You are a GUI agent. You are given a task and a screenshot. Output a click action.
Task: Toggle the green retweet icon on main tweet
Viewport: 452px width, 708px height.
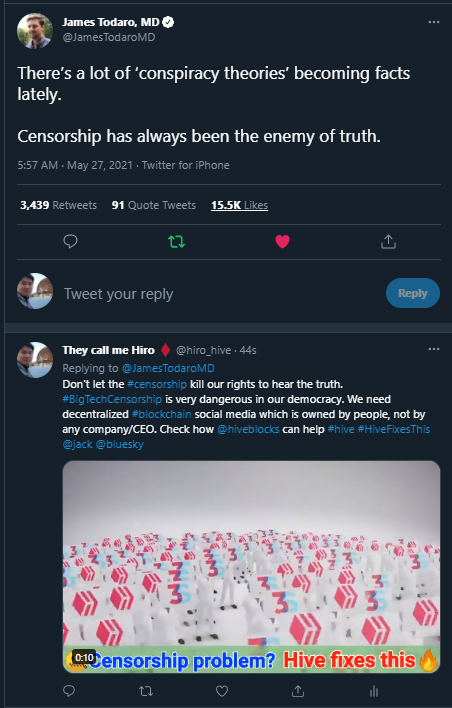(177, 242)
